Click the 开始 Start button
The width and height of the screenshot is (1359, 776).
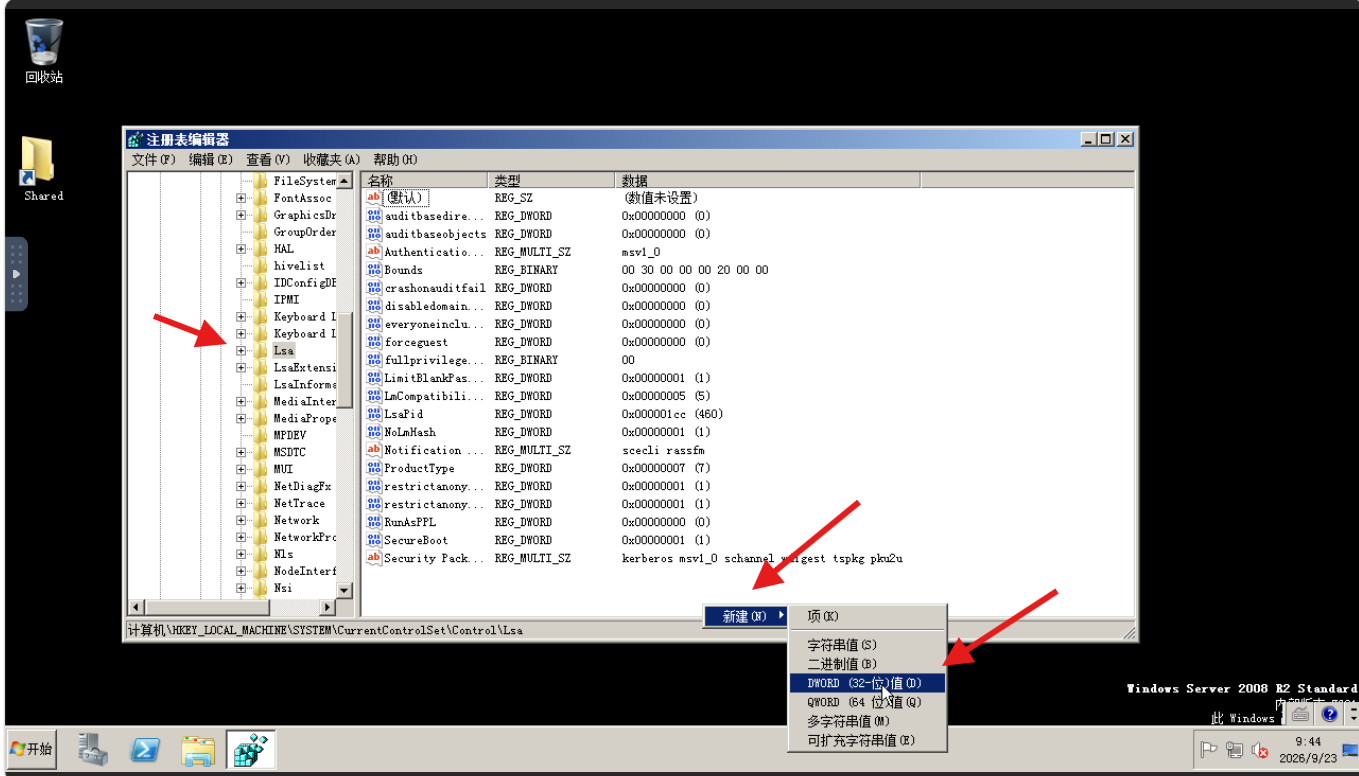pyautogui.click(x=32, y=749)
